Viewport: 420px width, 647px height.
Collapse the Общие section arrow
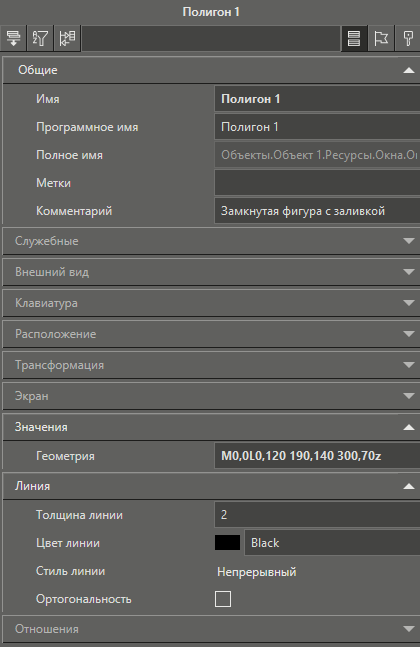pyautogui.click(x=408, y=70)
